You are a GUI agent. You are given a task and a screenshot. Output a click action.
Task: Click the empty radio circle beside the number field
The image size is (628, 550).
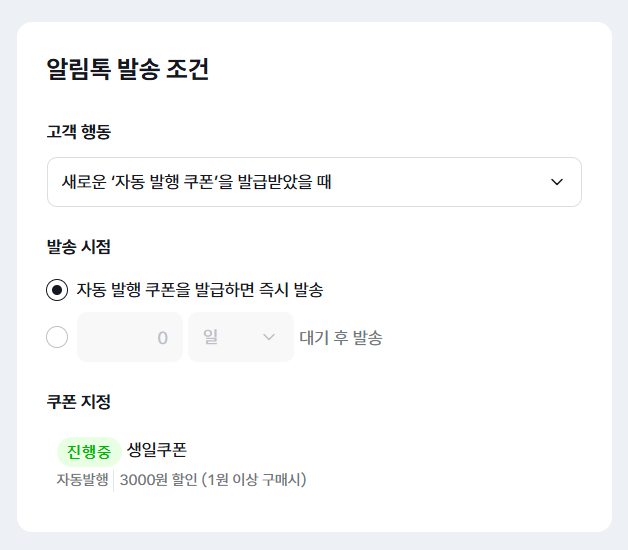tap(58, 337)
